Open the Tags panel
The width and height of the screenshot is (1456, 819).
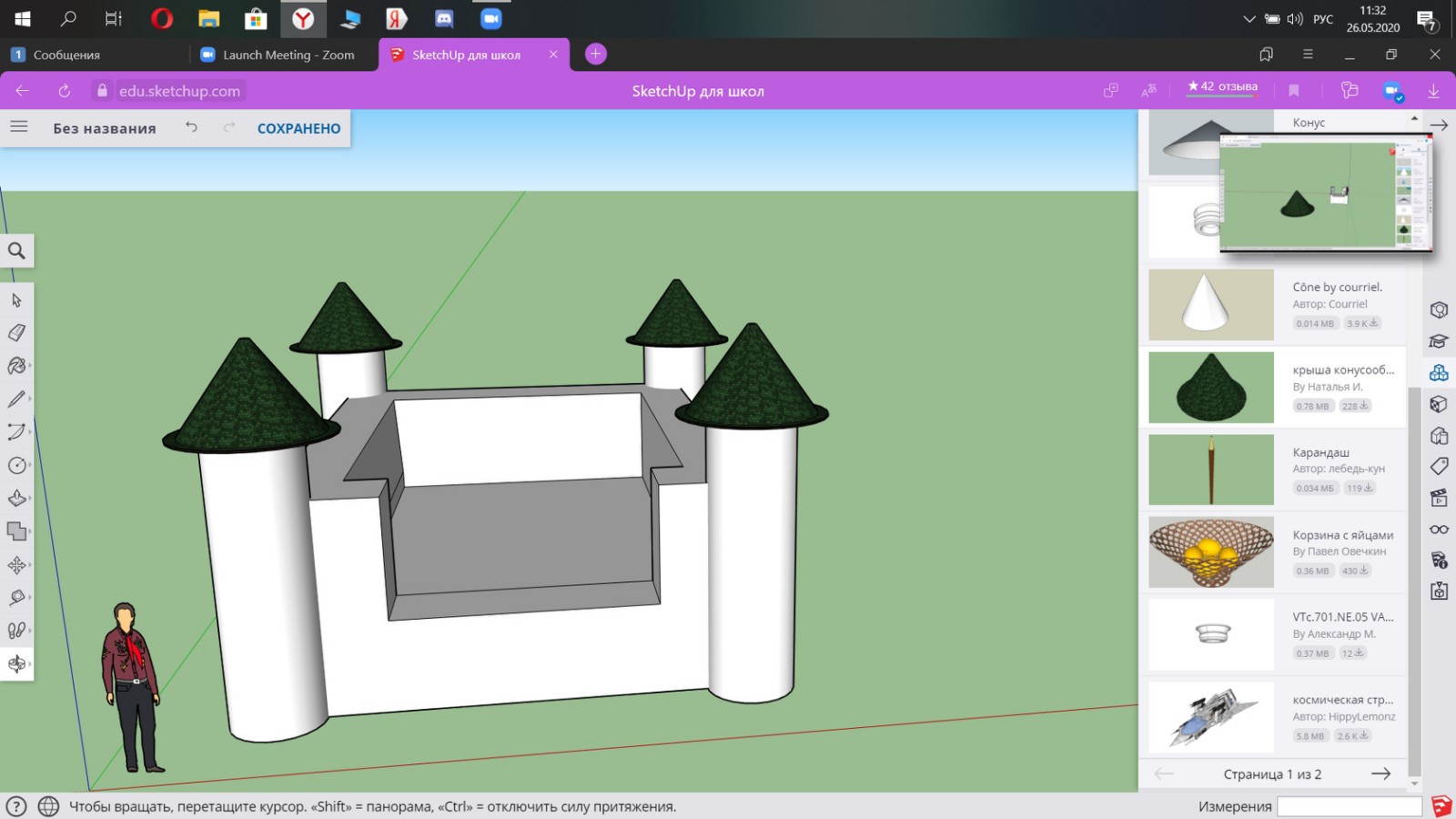coord(1439,467)
